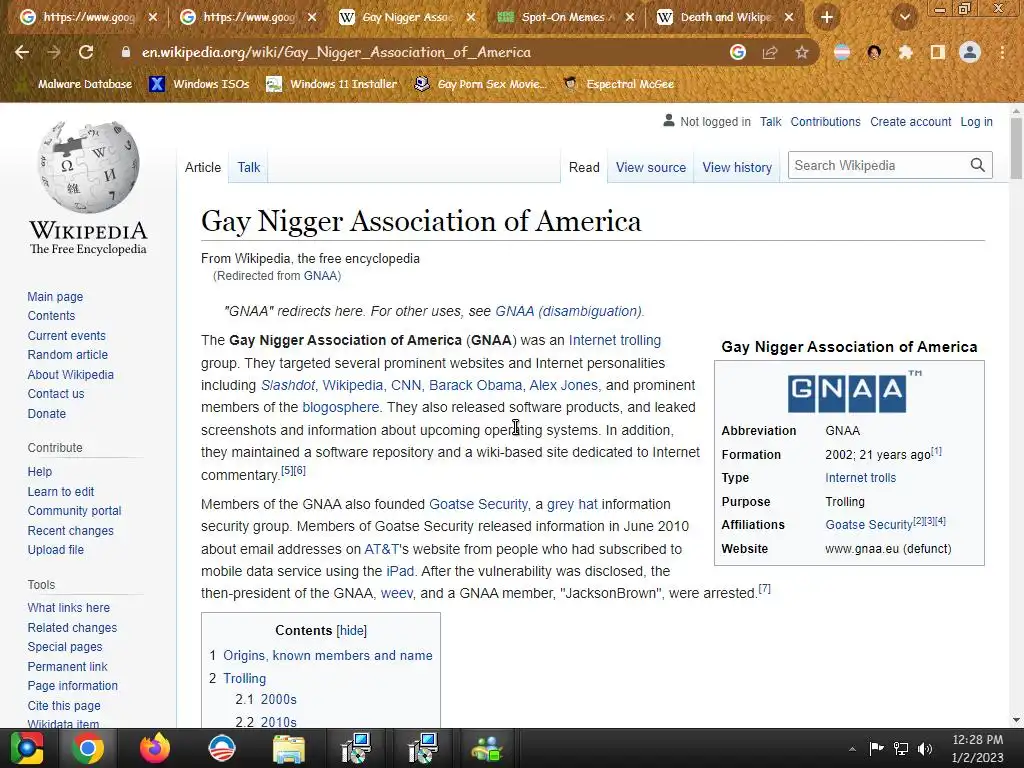The width and height of the screenshot is (1024, 768).
Task: Open the Internet trolls infobox link
Action: 860,477
